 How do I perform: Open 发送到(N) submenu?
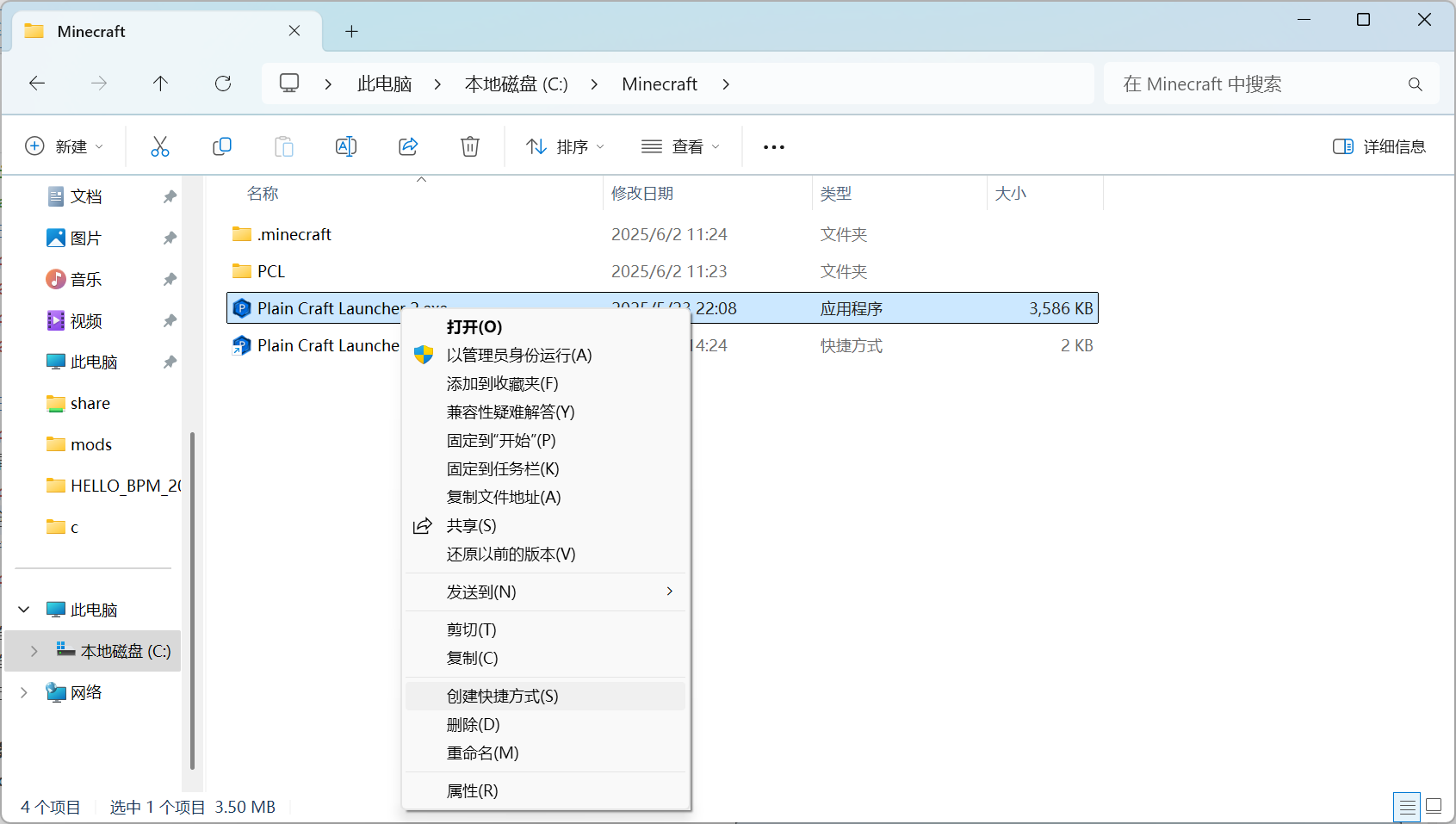[x=546, y=592]
